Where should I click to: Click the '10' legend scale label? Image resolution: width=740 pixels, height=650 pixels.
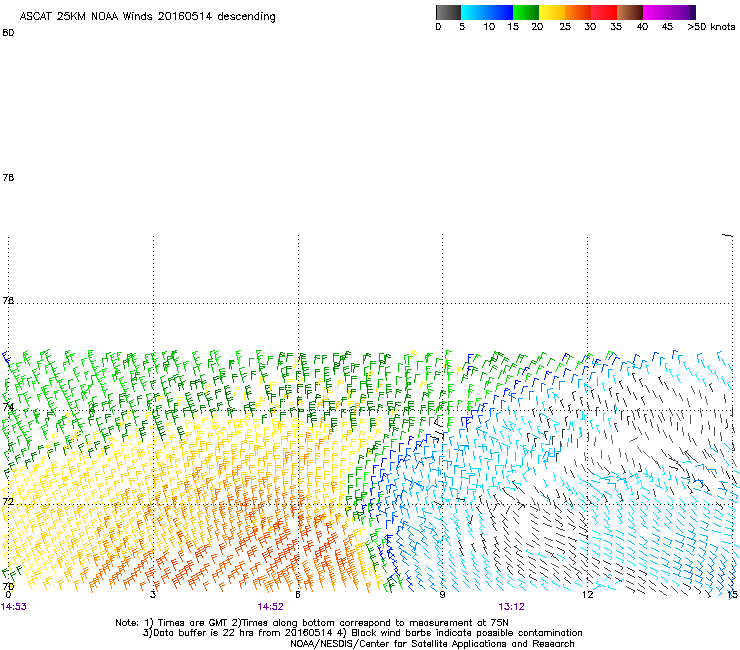(489, 27)
